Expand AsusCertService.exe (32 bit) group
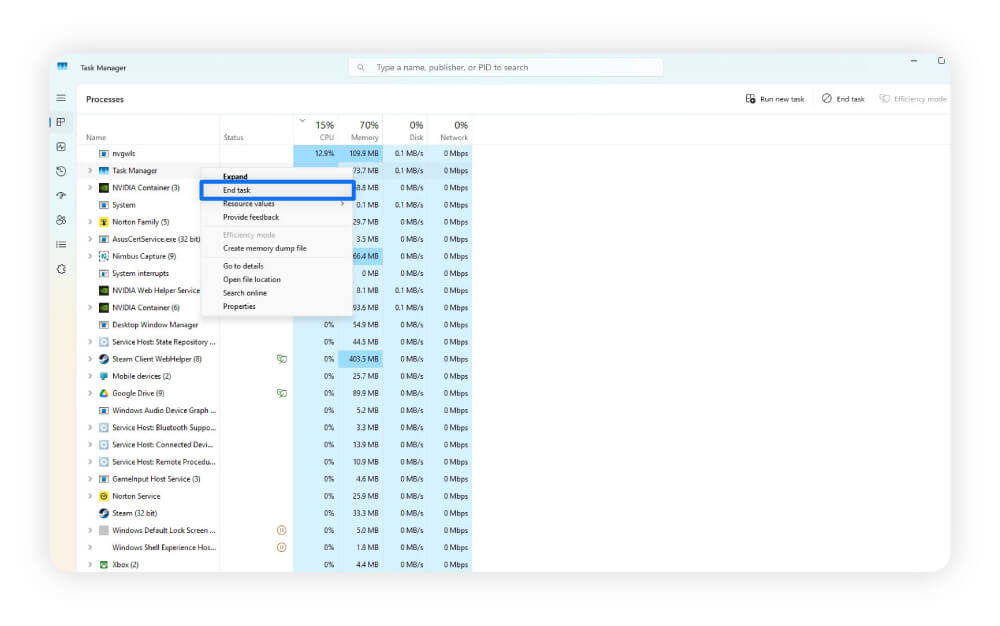The width and height of the screenshot is (1000, 626). (90, 239)
